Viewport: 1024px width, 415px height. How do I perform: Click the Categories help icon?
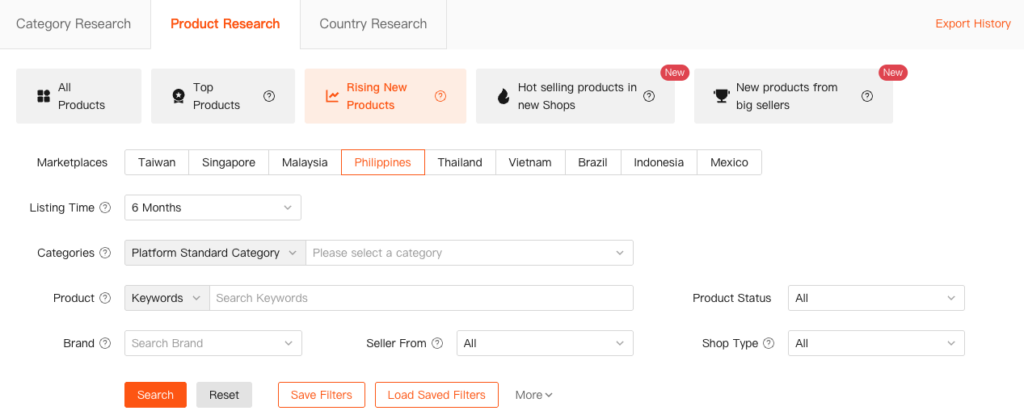click(x=105, y=253)
